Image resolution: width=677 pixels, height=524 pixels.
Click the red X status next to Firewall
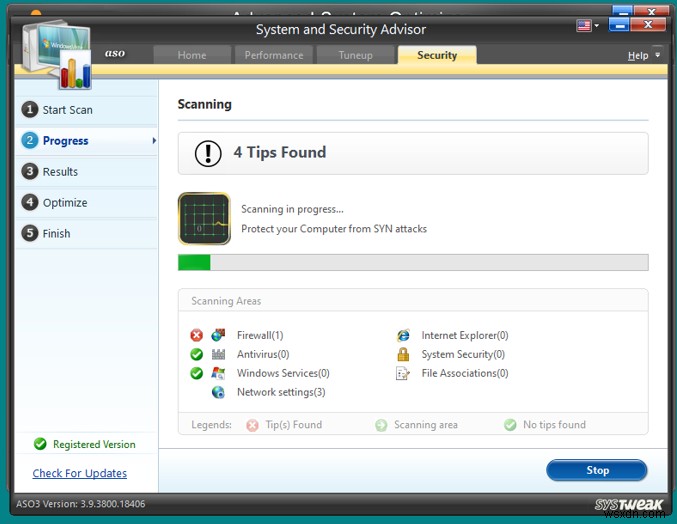click(196, 335)
